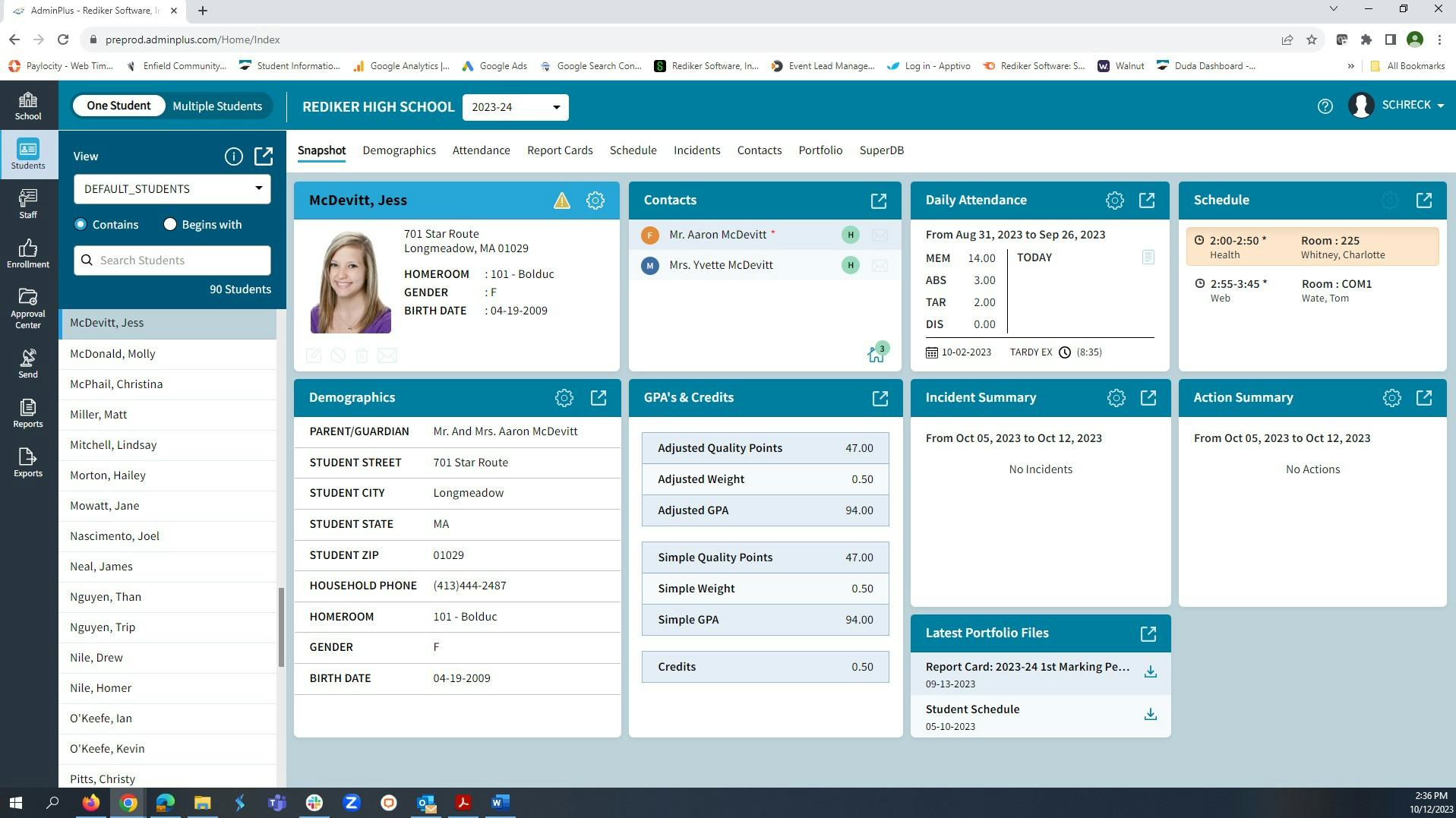This screenshot has height=818, width=1456.
Task: Open the Reports panel from the sidebar
Action: [x=27, y=412]
